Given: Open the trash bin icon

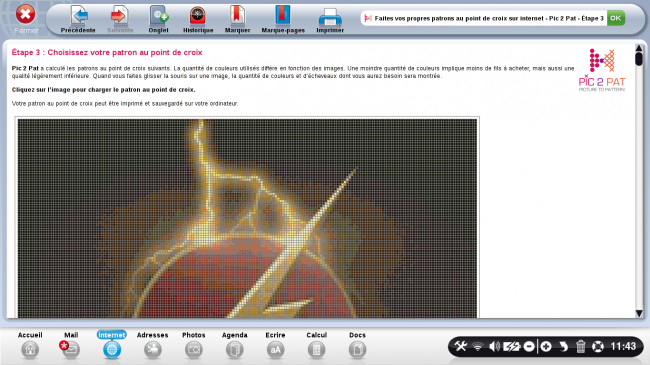Looking at the screenshot, I should click(580, 346).
